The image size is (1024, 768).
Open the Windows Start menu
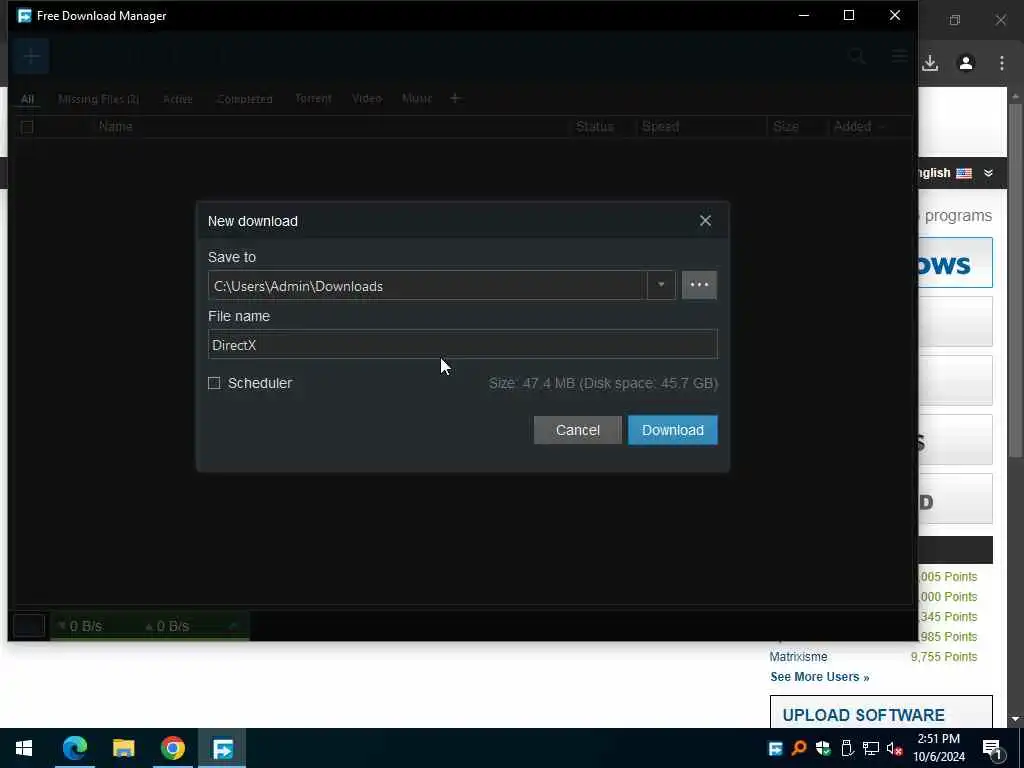pyautogui.click(x=24, y=748)
